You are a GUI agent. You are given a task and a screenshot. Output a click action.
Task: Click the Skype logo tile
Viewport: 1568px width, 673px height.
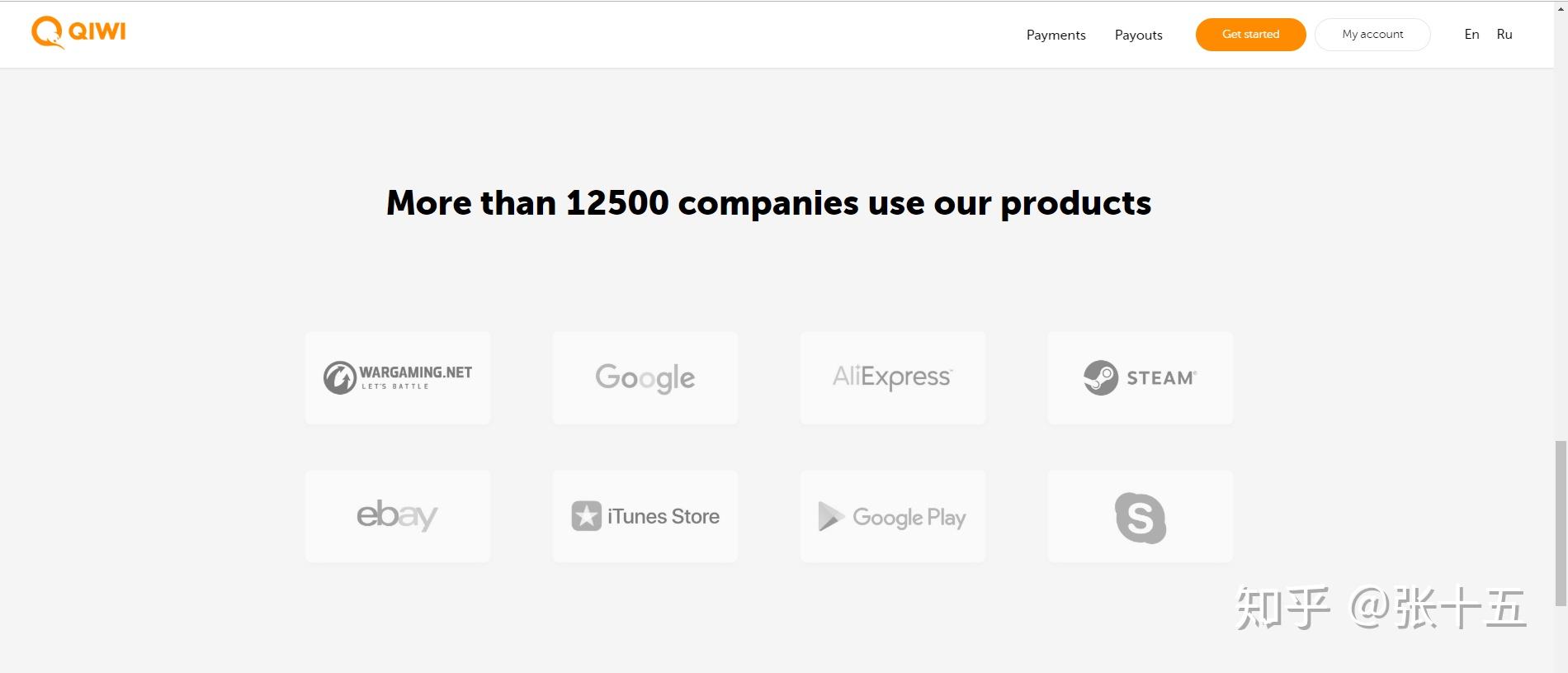click(x=1141, y=516)
